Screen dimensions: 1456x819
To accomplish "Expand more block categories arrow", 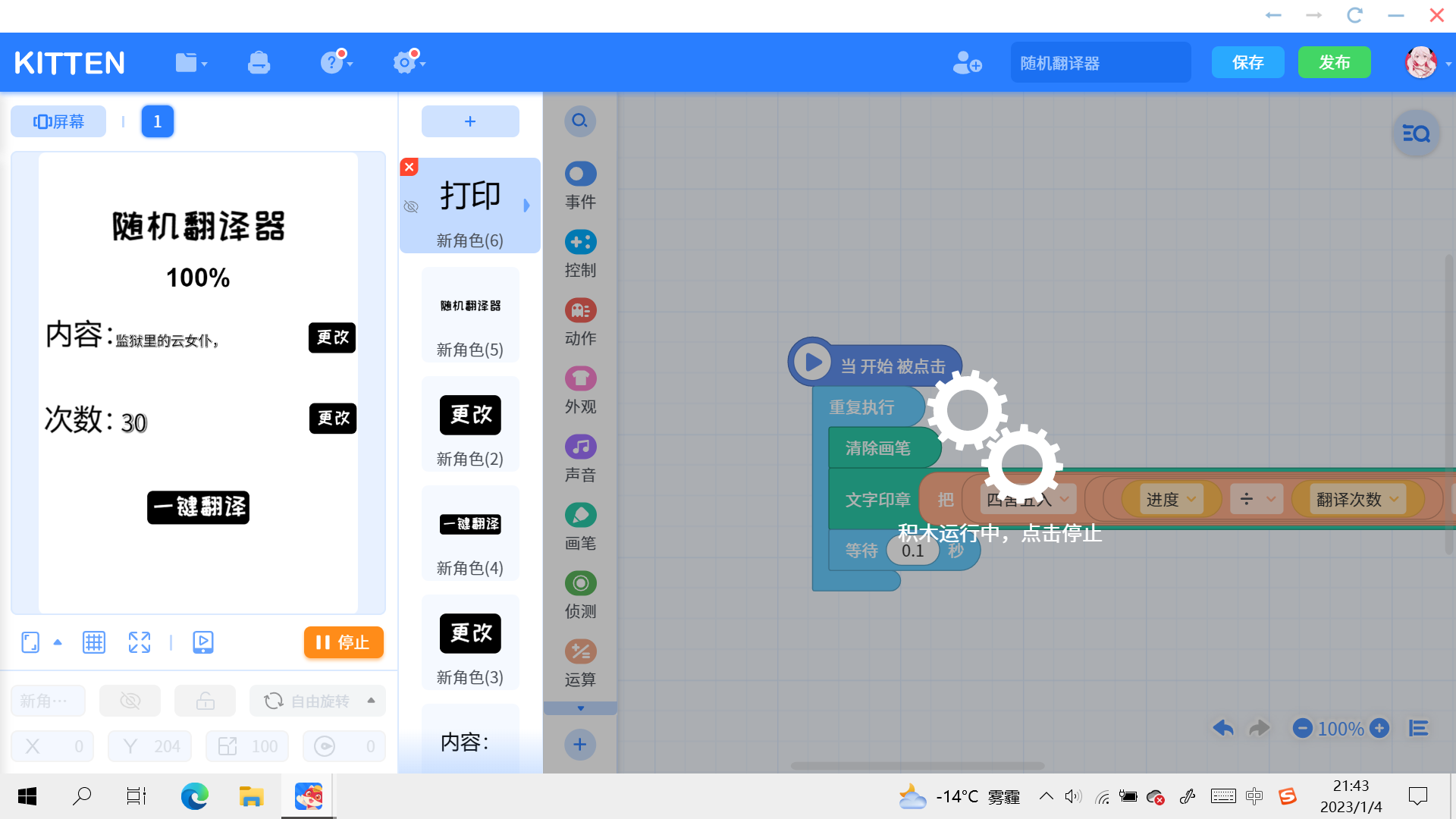I will point(580,708).
